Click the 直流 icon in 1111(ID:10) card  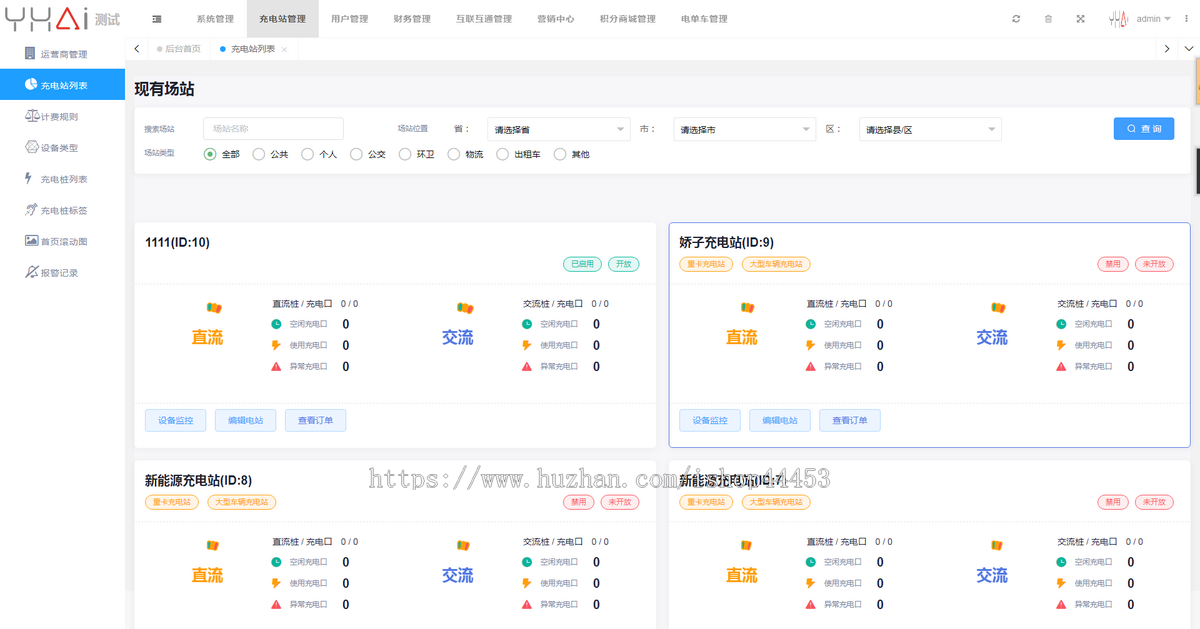213,308
